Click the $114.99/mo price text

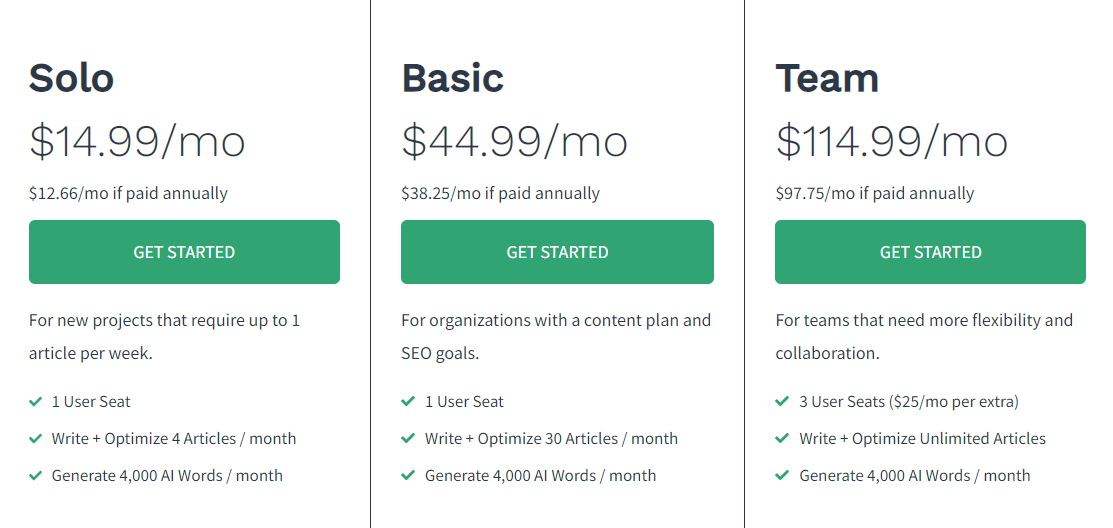(x=891, y=141)
